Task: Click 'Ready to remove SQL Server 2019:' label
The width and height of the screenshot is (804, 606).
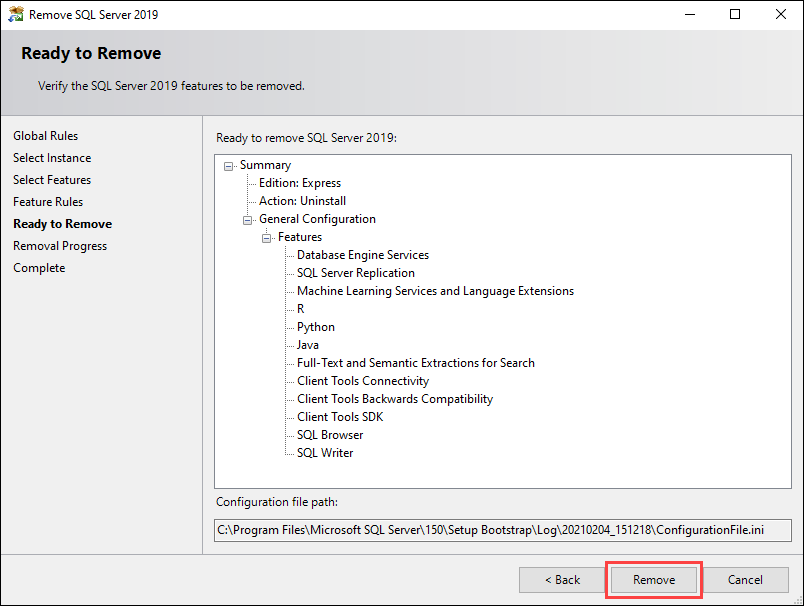Action: [x=307, y=138]
